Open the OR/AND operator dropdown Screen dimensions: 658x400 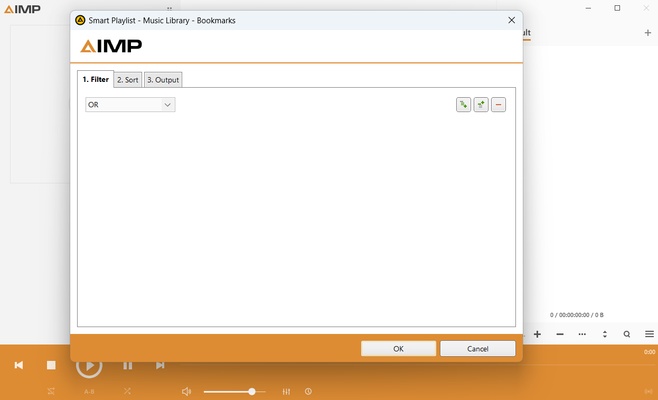click(130, 105)
